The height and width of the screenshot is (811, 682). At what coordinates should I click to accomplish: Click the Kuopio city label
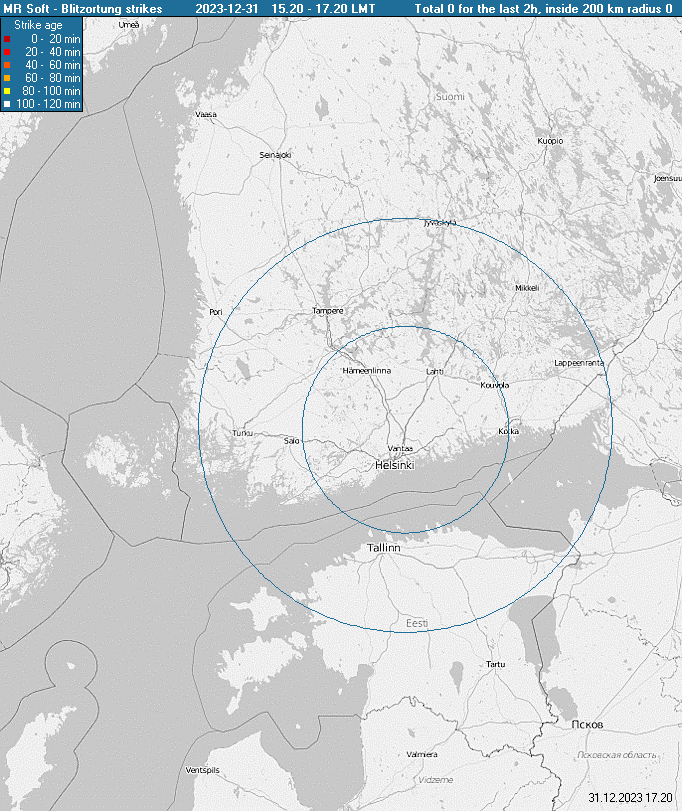pos(551,141)
